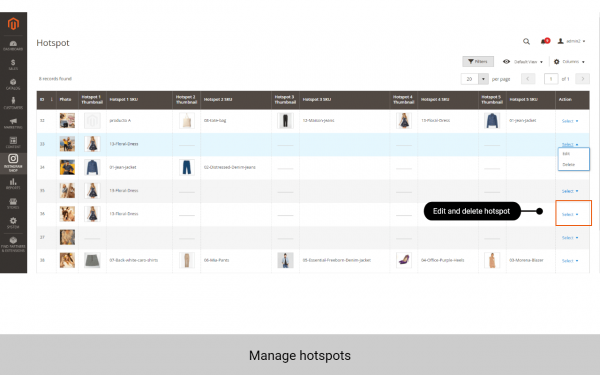This screenshot has height=375, width=600.
Task: Click the purple heels thumbnail in row 38
Action: coord(404,260)
